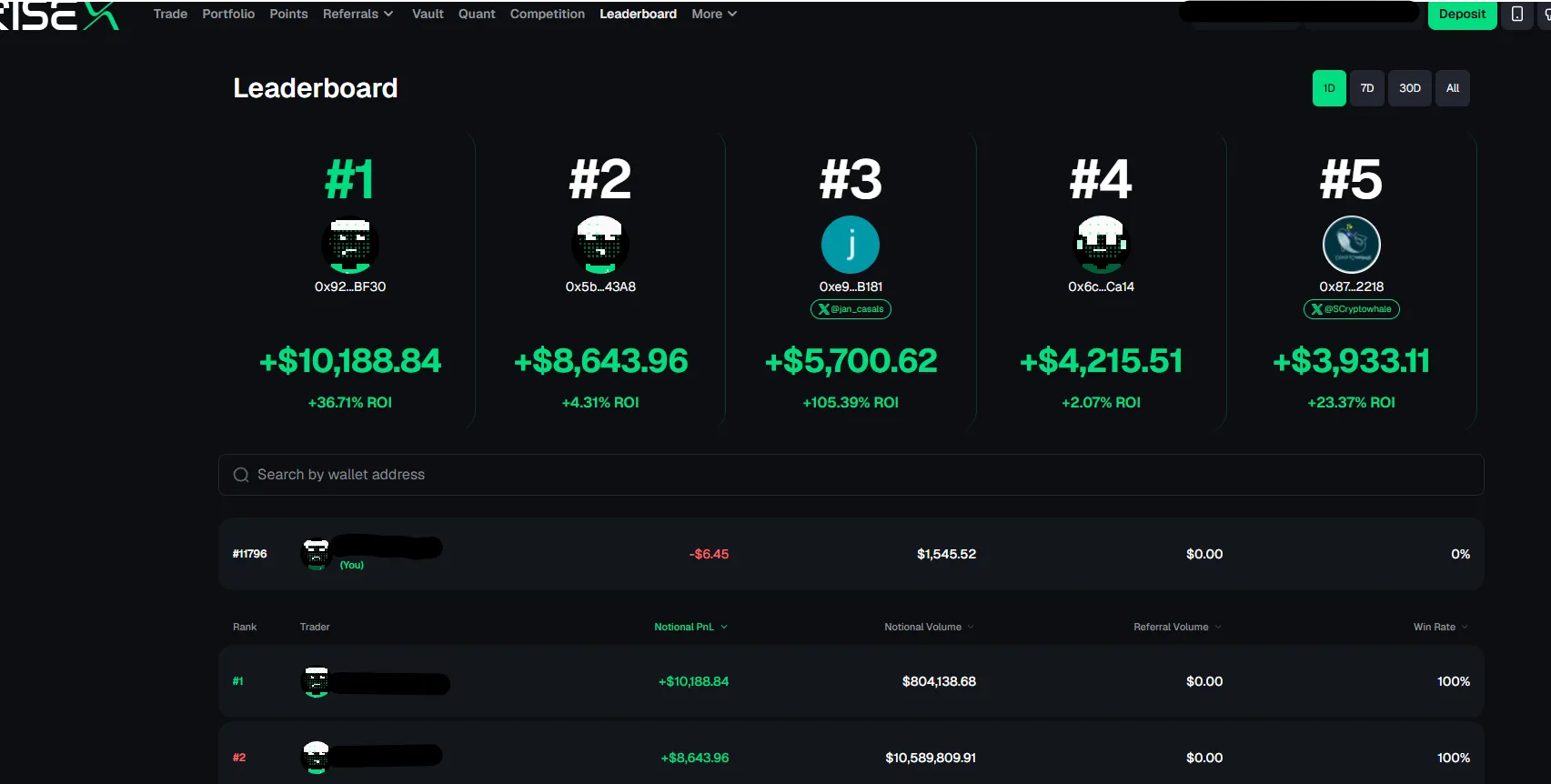The width and height of the screenshot is (1551, 784).
Task: Select the All time range
Action: (x=1453, y=88)
